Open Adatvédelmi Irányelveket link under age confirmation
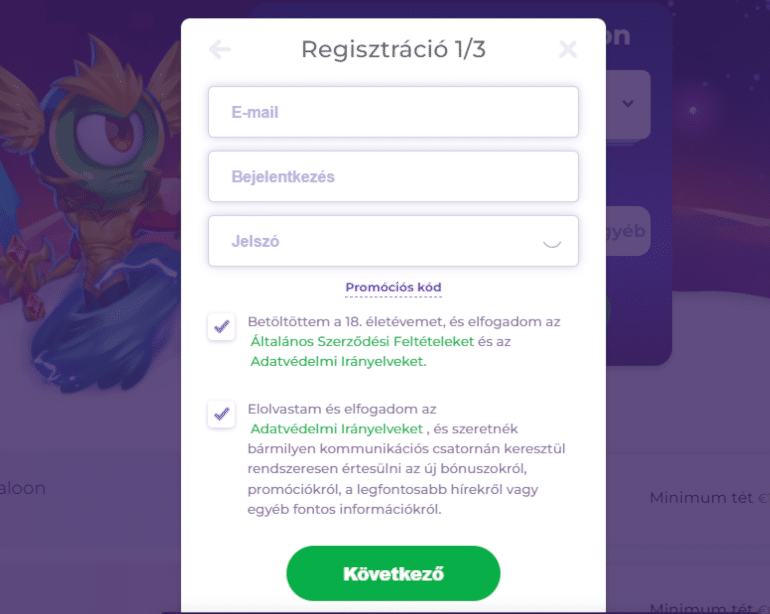This screenshot has width=770, height=614. pyautogui.click(x=338, y=362)
